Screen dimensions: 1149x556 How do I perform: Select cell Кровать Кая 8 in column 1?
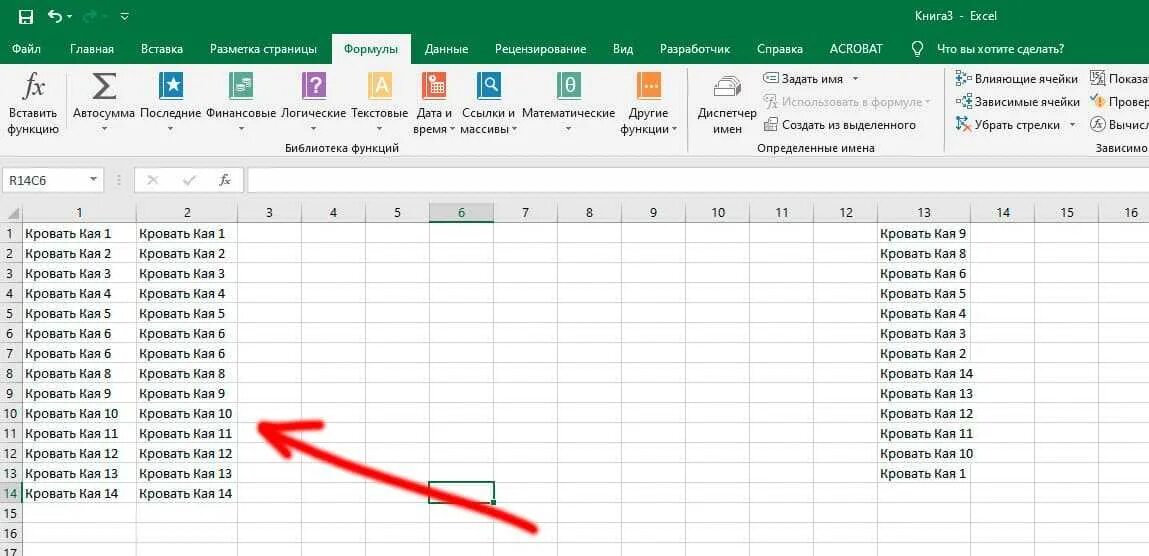pyautogui.click(x=79, y=374)
